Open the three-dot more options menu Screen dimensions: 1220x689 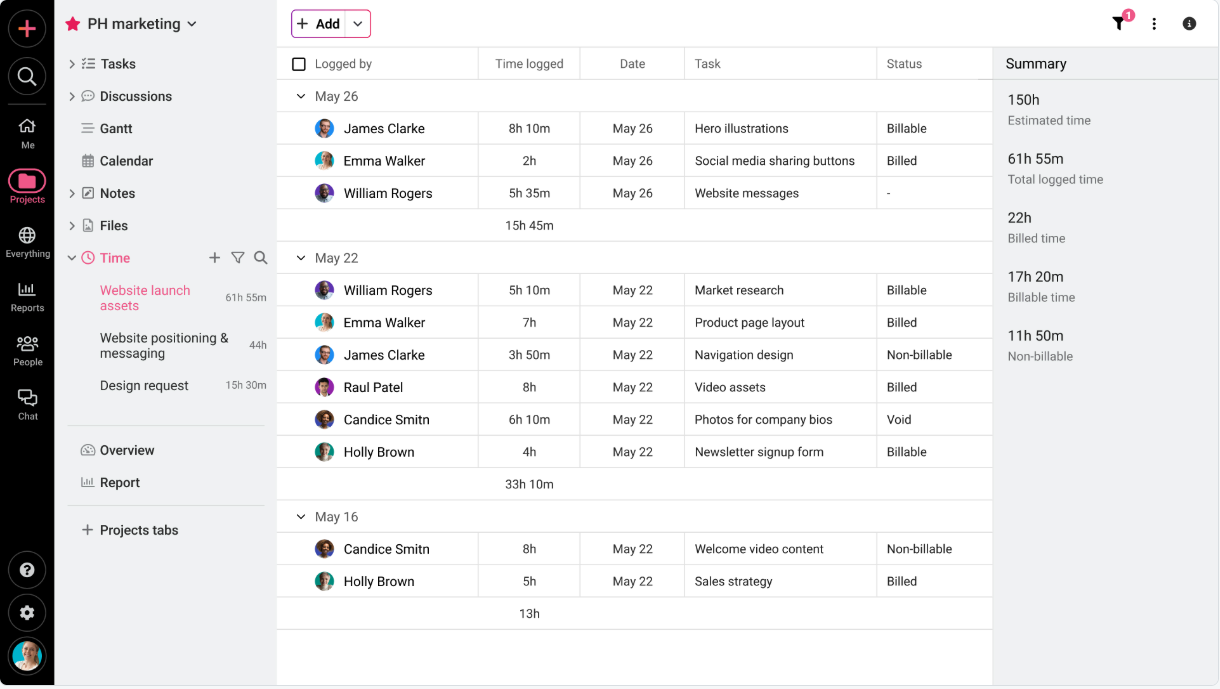point(1154,24)
